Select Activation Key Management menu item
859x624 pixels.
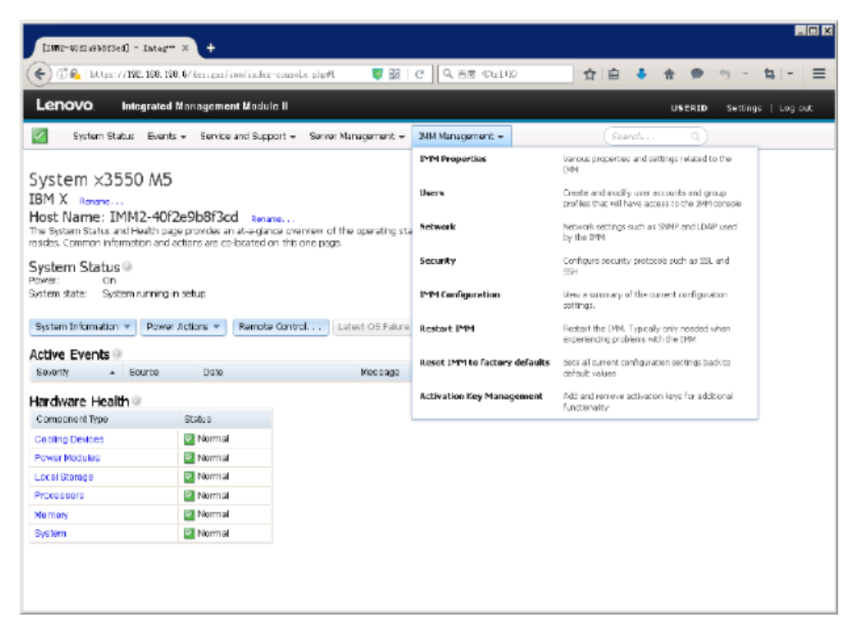(x=481, y=396)
